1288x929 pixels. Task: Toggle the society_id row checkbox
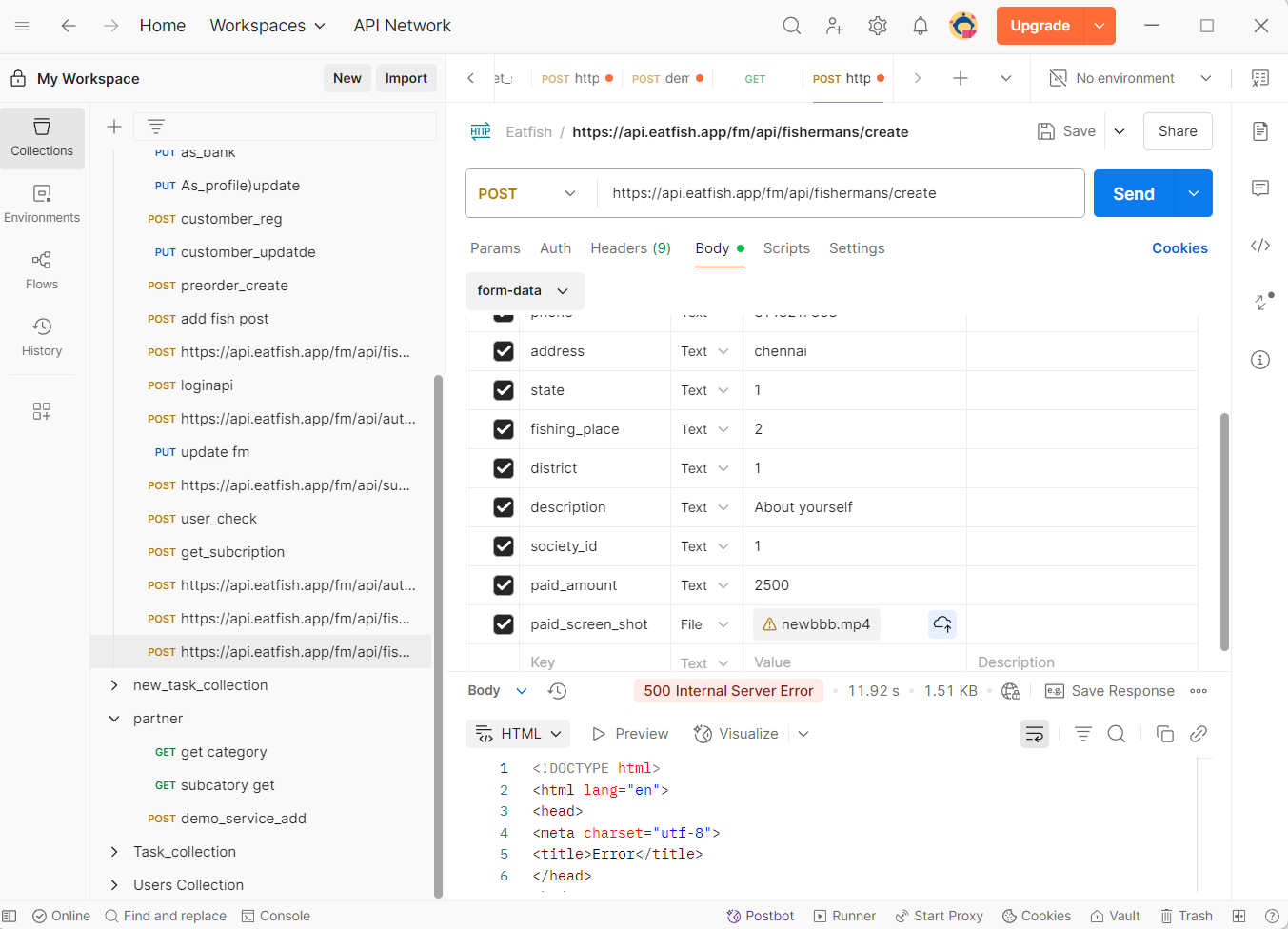(x=504, y=546)
